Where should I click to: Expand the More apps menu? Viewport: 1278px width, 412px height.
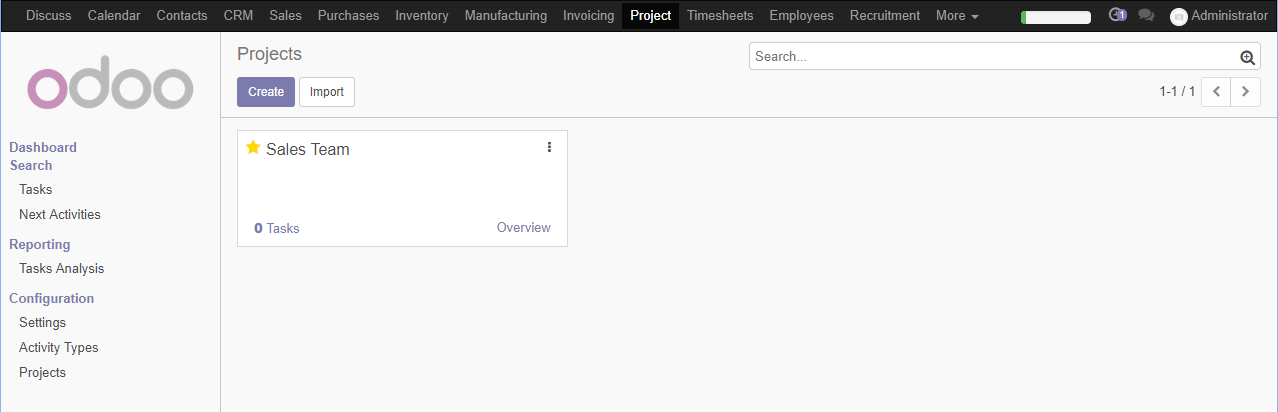tap(957, 15)
